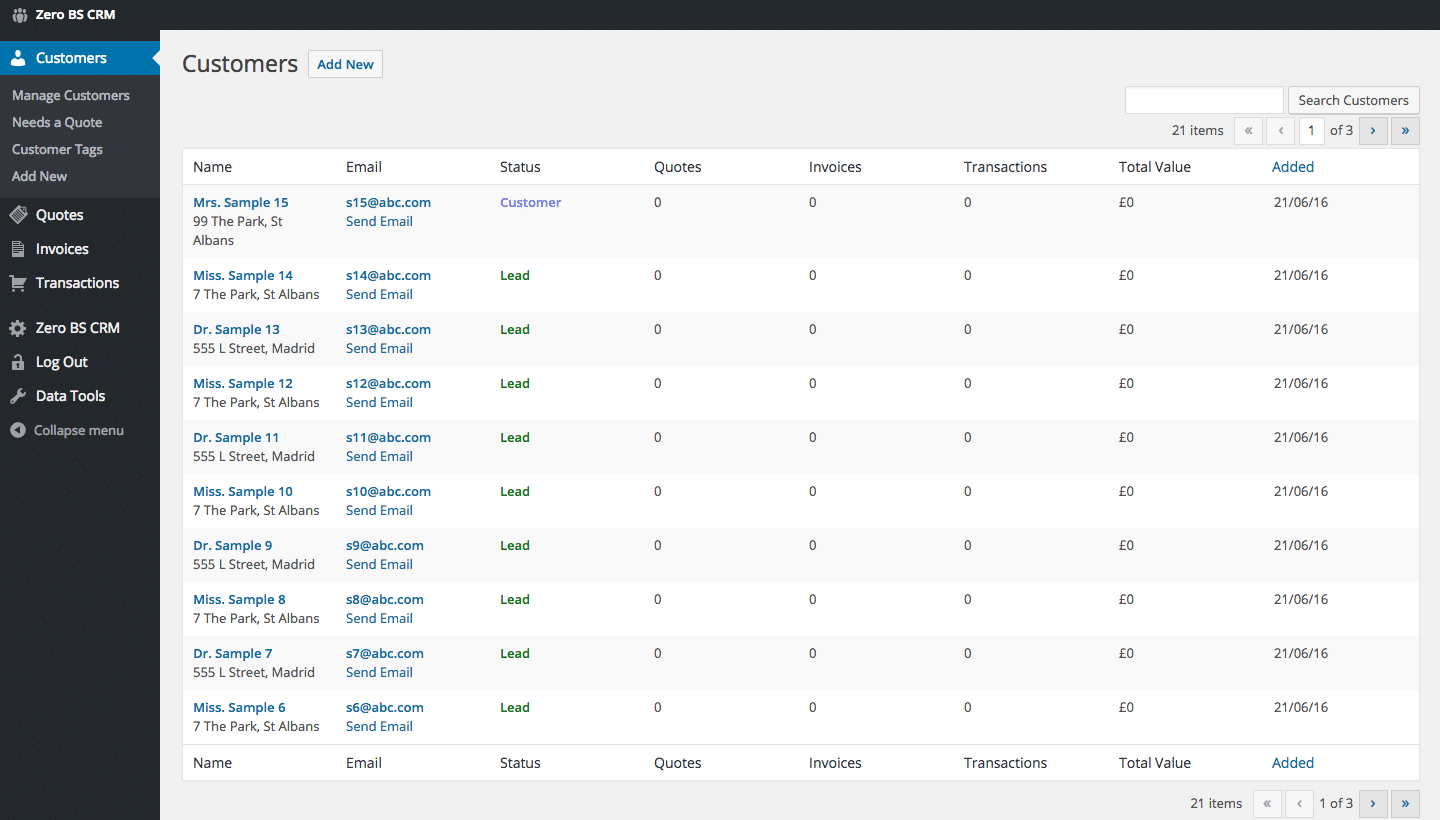Image resolution: width=1440 pixels, height=820 pixels.
Task: Click the Add New button beside Customers heading
Action: coord(345,63)
